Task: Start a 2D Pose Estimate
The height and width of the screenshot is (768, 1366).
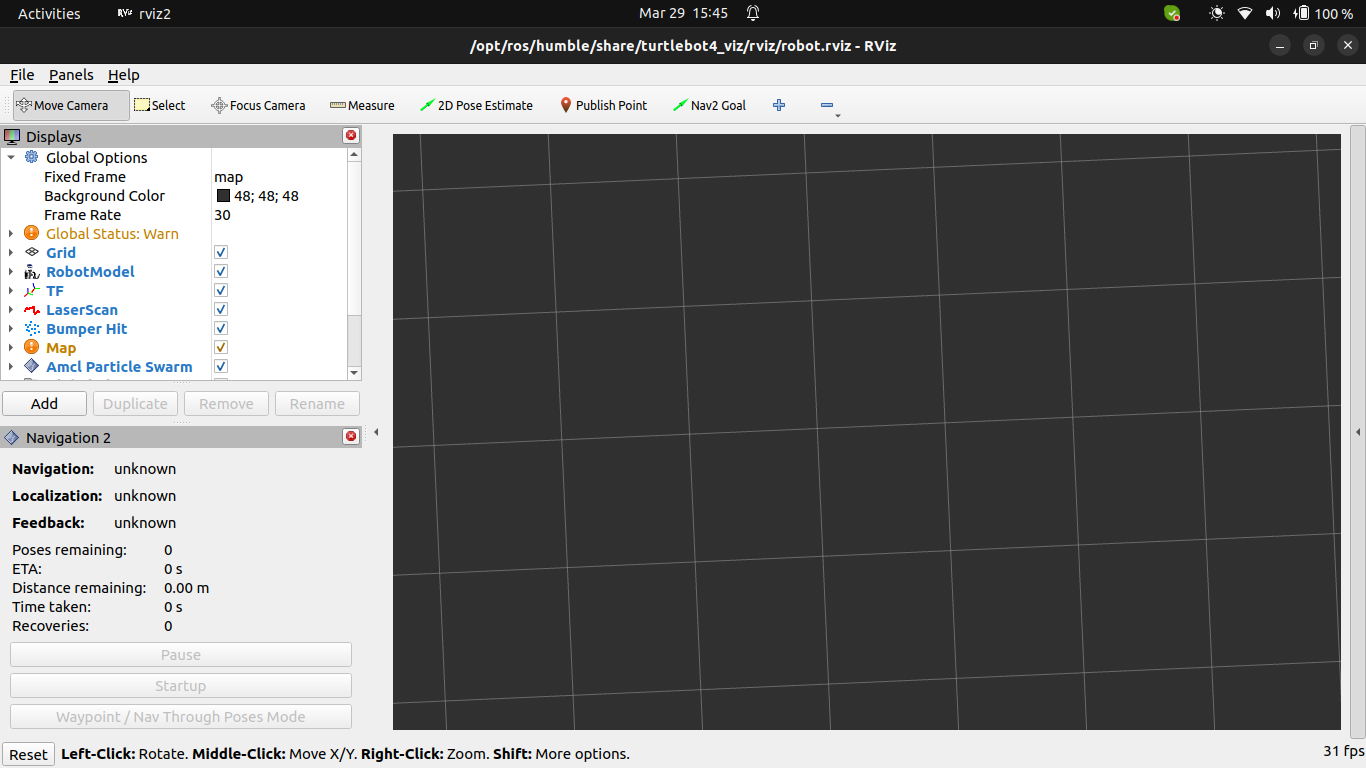Action: (x=476, y=105)
